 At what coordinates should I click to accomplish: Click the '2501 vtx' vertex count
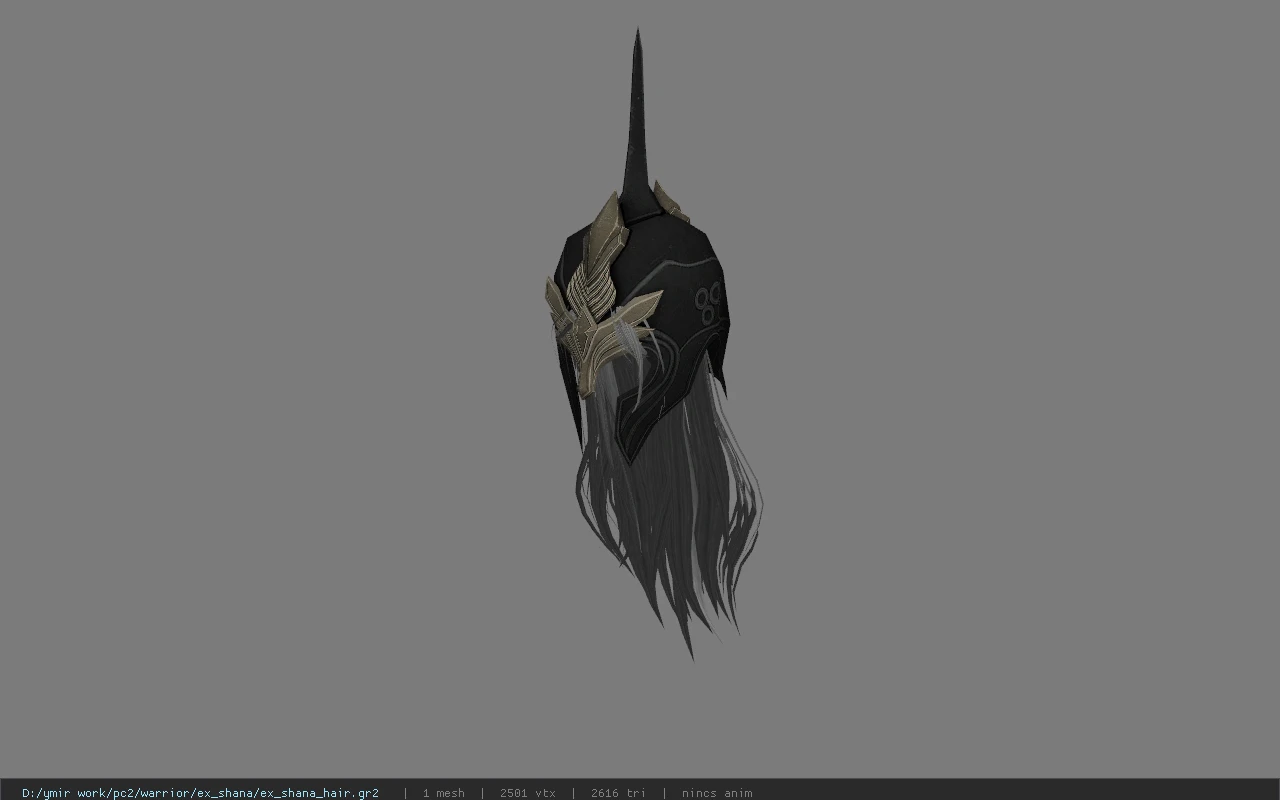click(527, 793)
